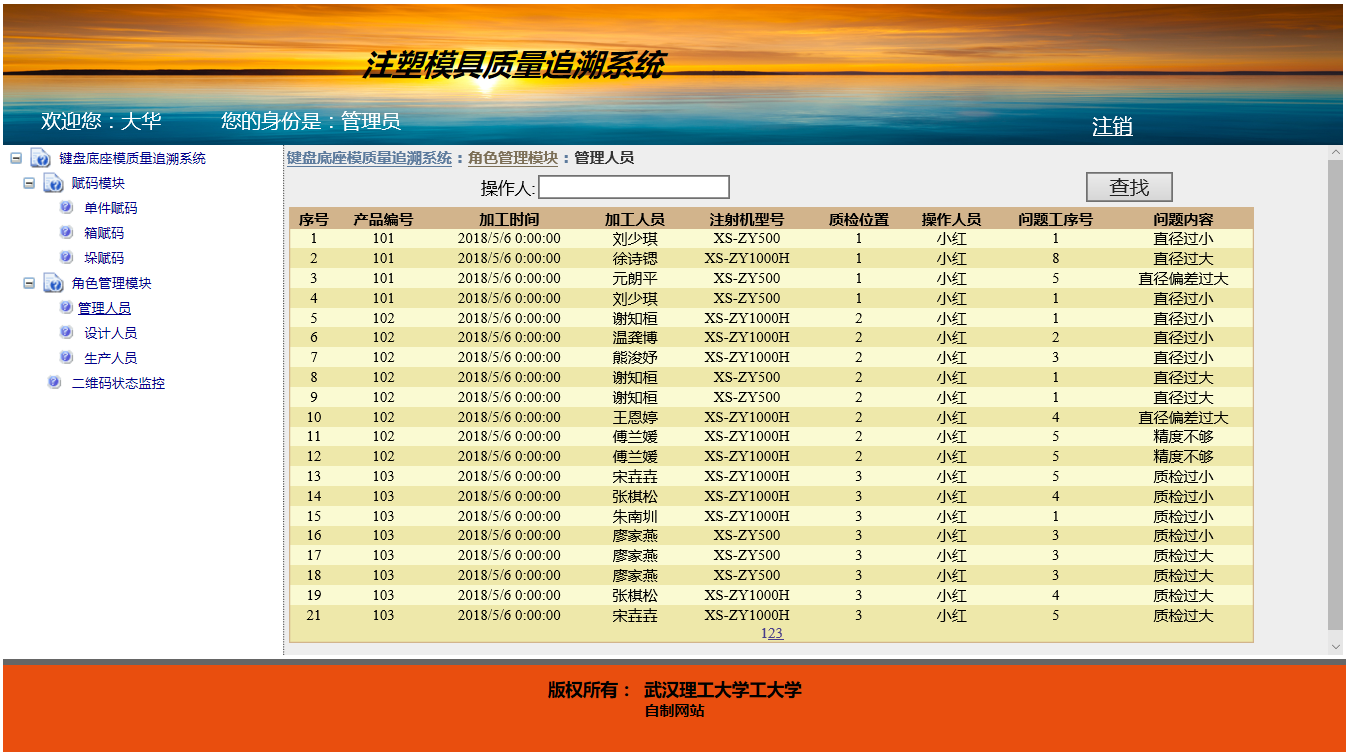Select the 赋码模块 tree label
Image resolution: width=1349 pixels, height=755 pixels.
[x=98, y=183]
